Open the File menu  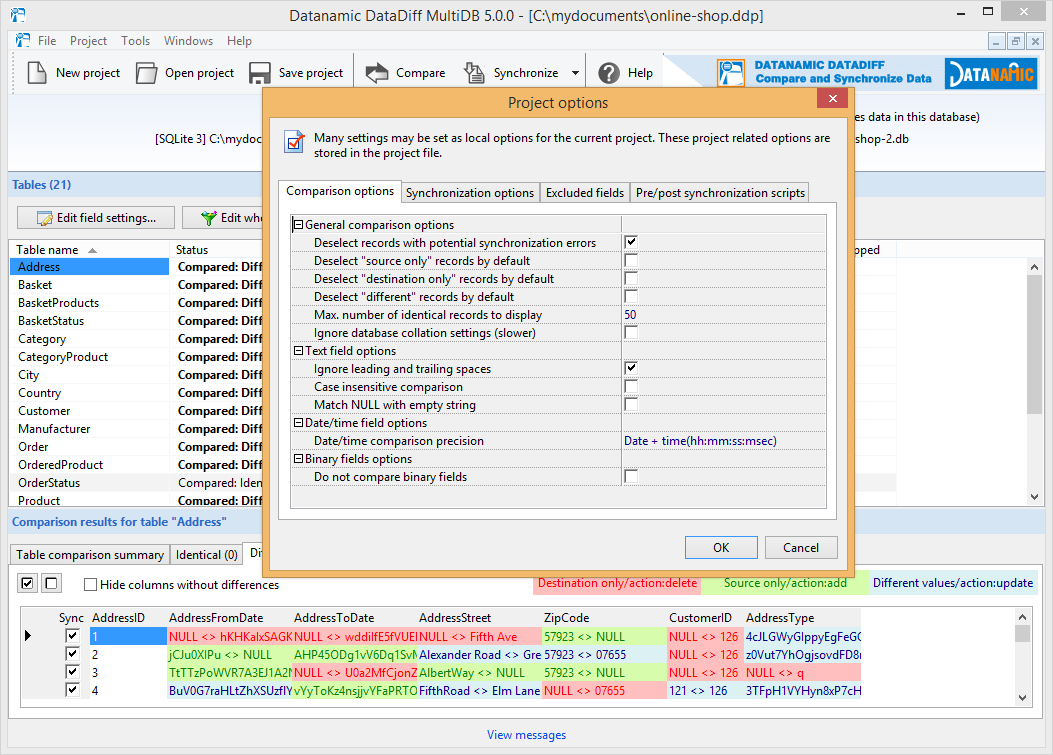tap(47, 40)
